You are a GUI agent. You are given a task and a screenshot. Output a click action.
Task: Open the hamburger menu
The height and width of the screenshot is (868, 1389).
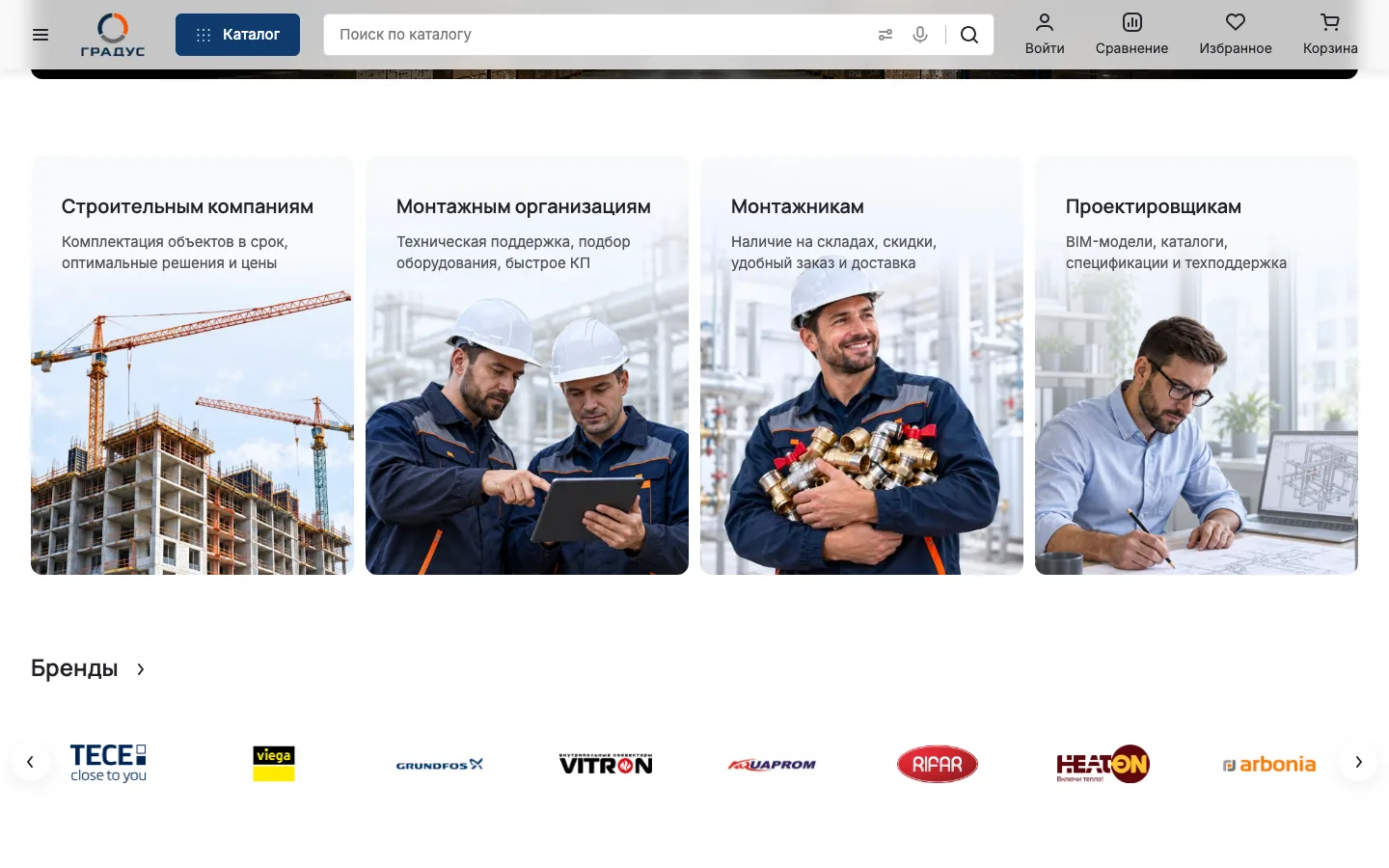pos(41,35)
